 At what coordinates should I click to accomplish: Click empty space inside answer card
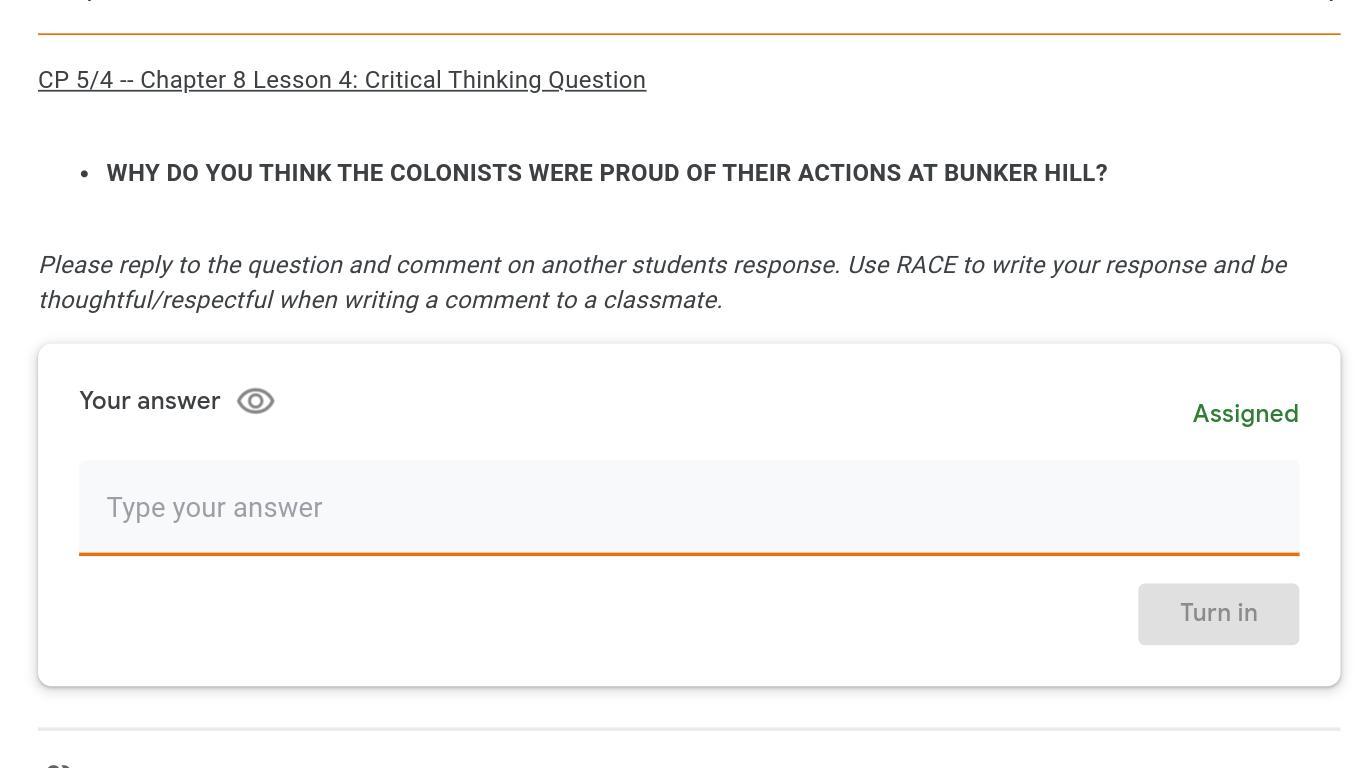pyautogui.click(x=600, y=620)
